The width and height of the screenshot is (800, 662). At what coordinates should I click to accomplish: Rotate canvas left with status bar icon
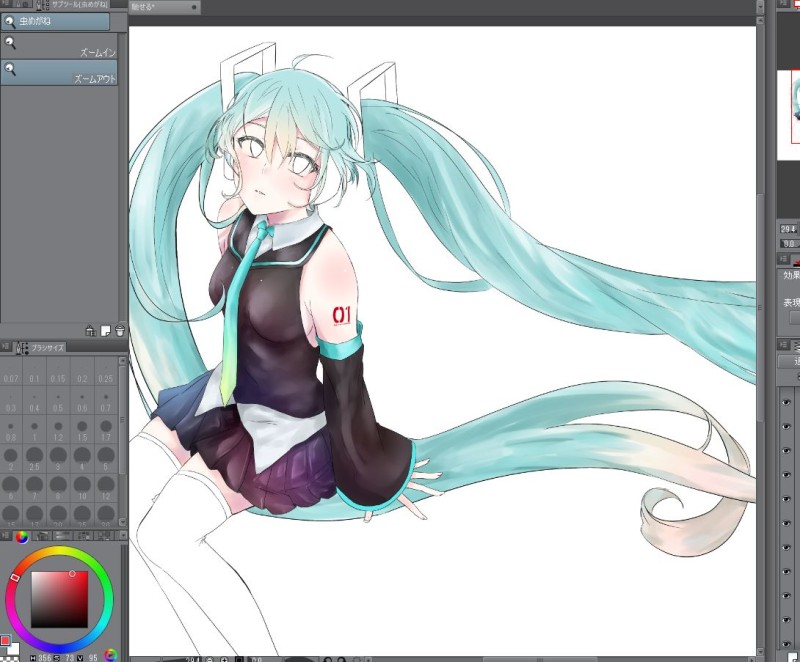328,659
